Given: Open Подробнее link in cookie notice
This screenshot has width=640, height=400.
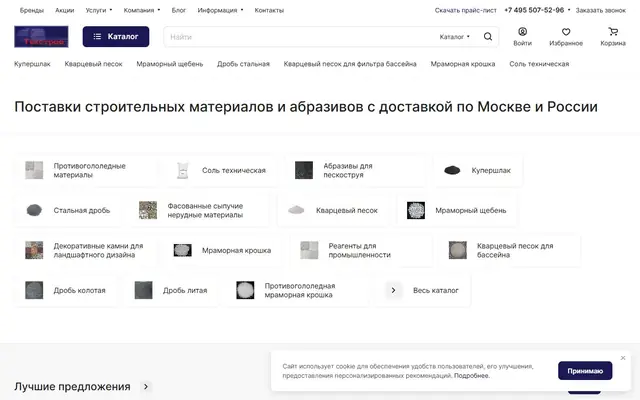Looking at the screenshot, I should [471, 376].
